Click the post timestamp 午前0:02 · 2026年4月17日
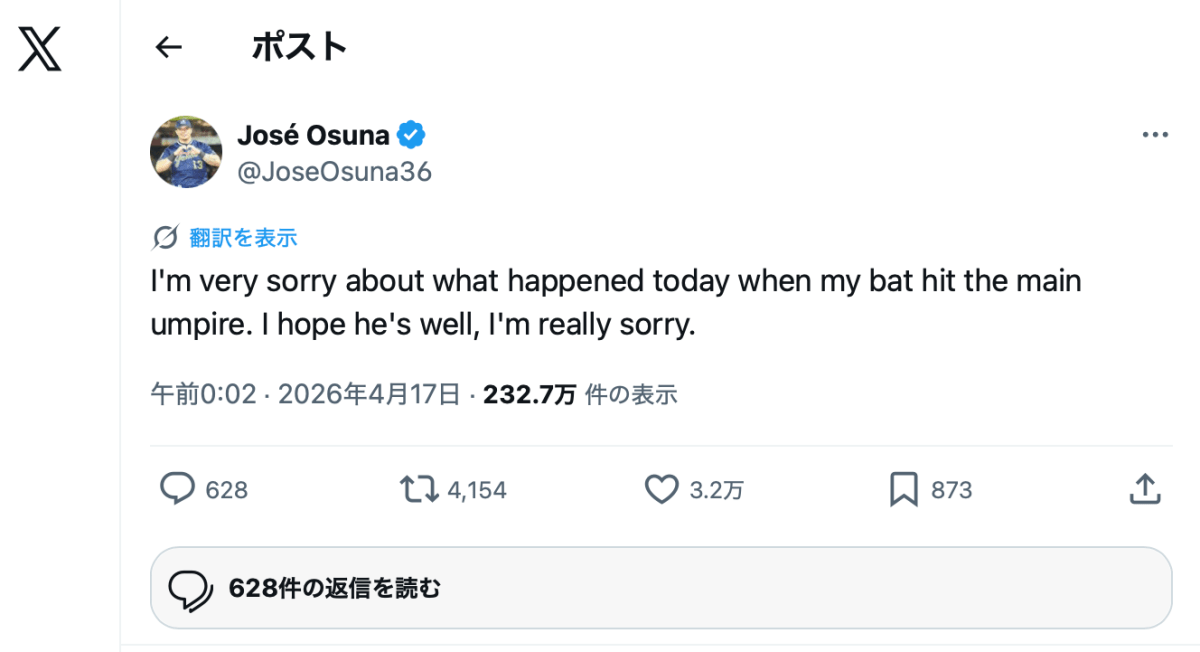This screenshot has width=1200, height=652. pos(304,395)
